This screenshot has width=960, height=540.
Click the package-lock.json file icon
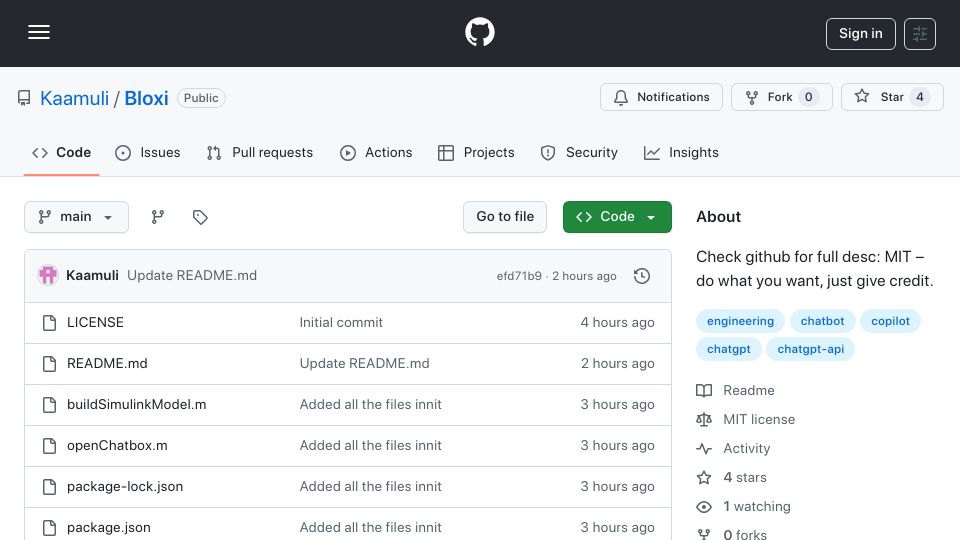coord(50,487)
